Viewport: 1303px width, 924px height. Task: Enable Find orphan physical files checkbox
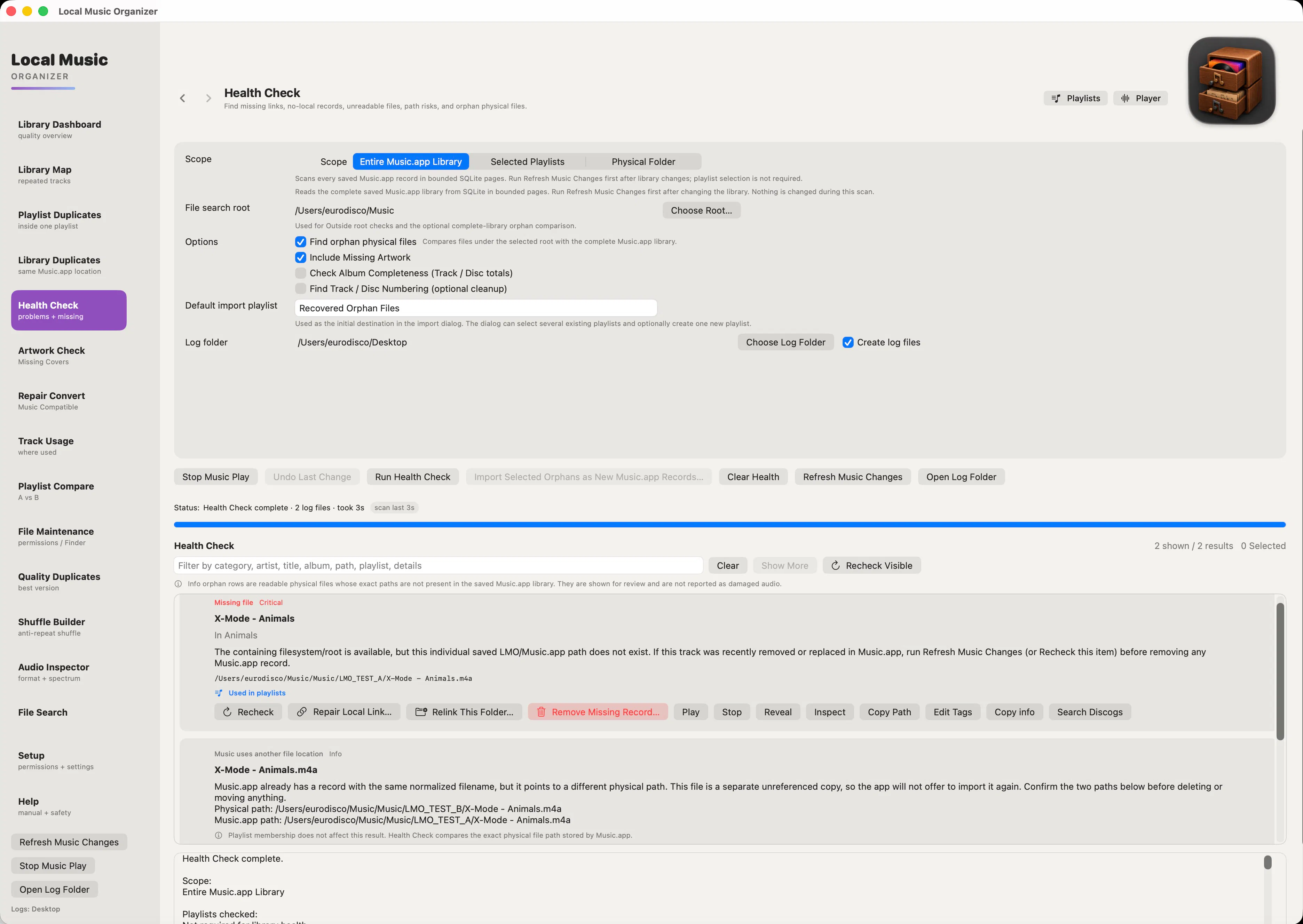pos(301,242)
